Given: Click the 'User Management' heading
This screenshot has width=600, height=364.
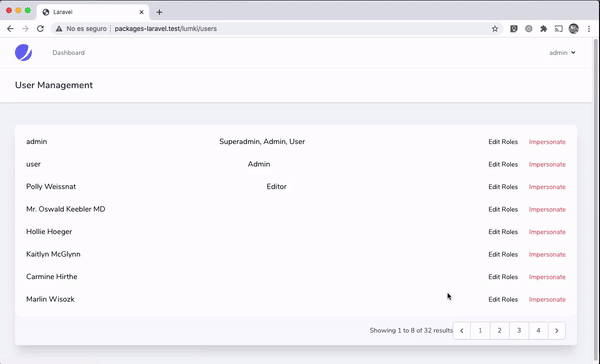Looking at the screenshot, I should tap(54, 85).
